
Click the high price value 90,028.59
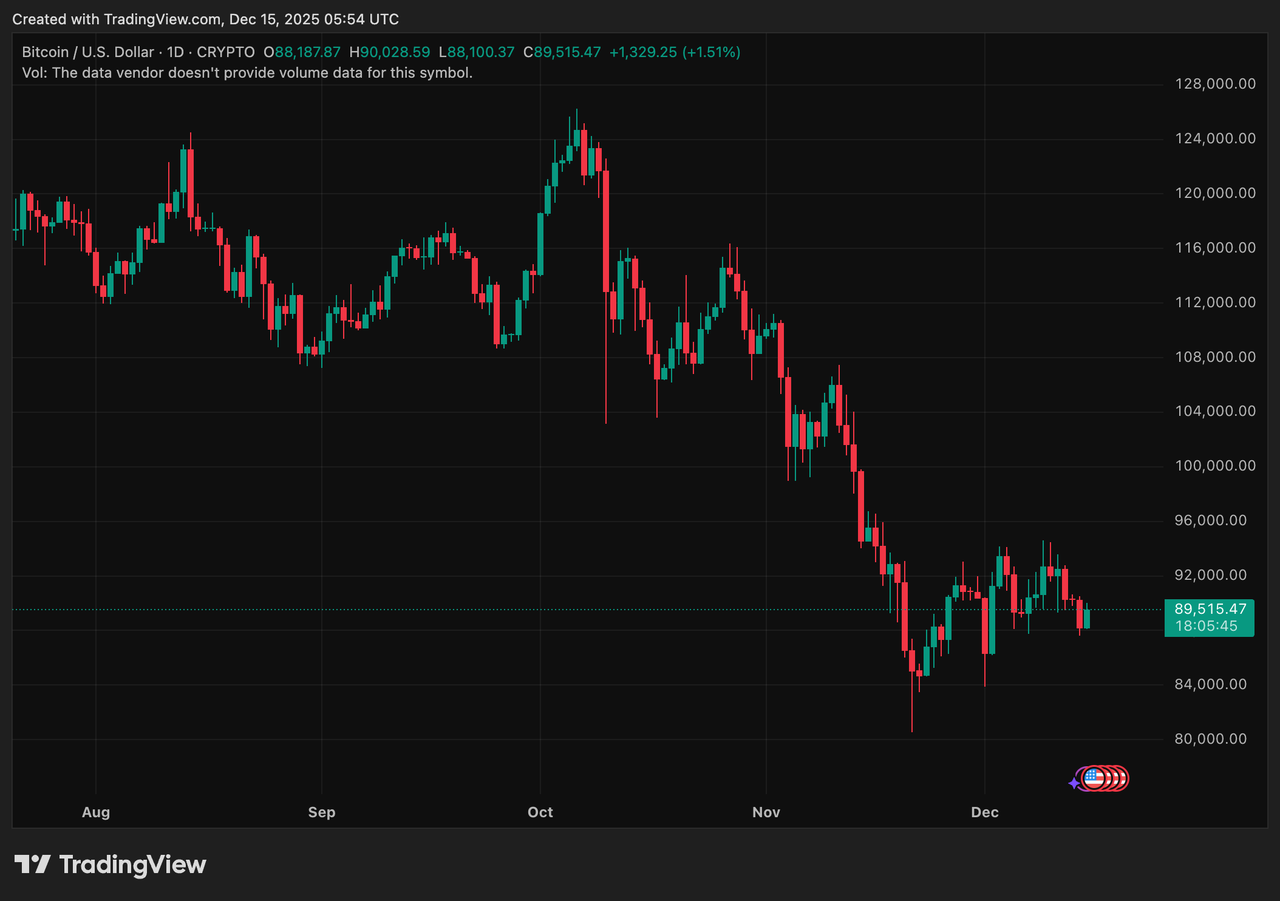point(397,52)
